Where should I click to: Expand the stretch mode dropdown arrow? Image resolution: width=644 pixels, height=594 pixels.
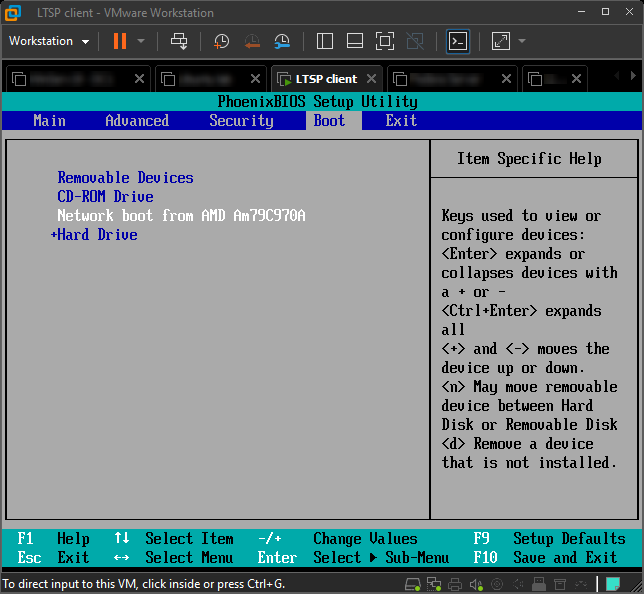tap(522, 41)
